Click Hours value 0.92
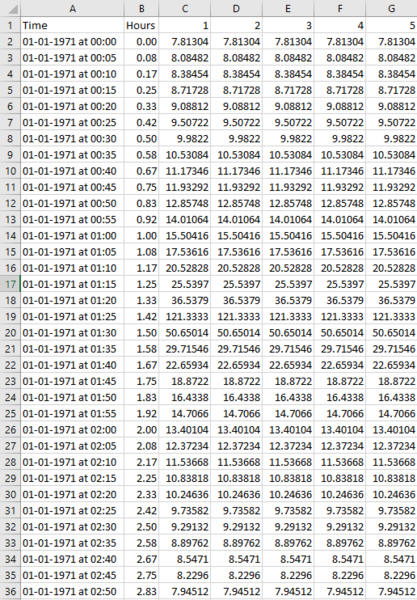 [141, 220]
